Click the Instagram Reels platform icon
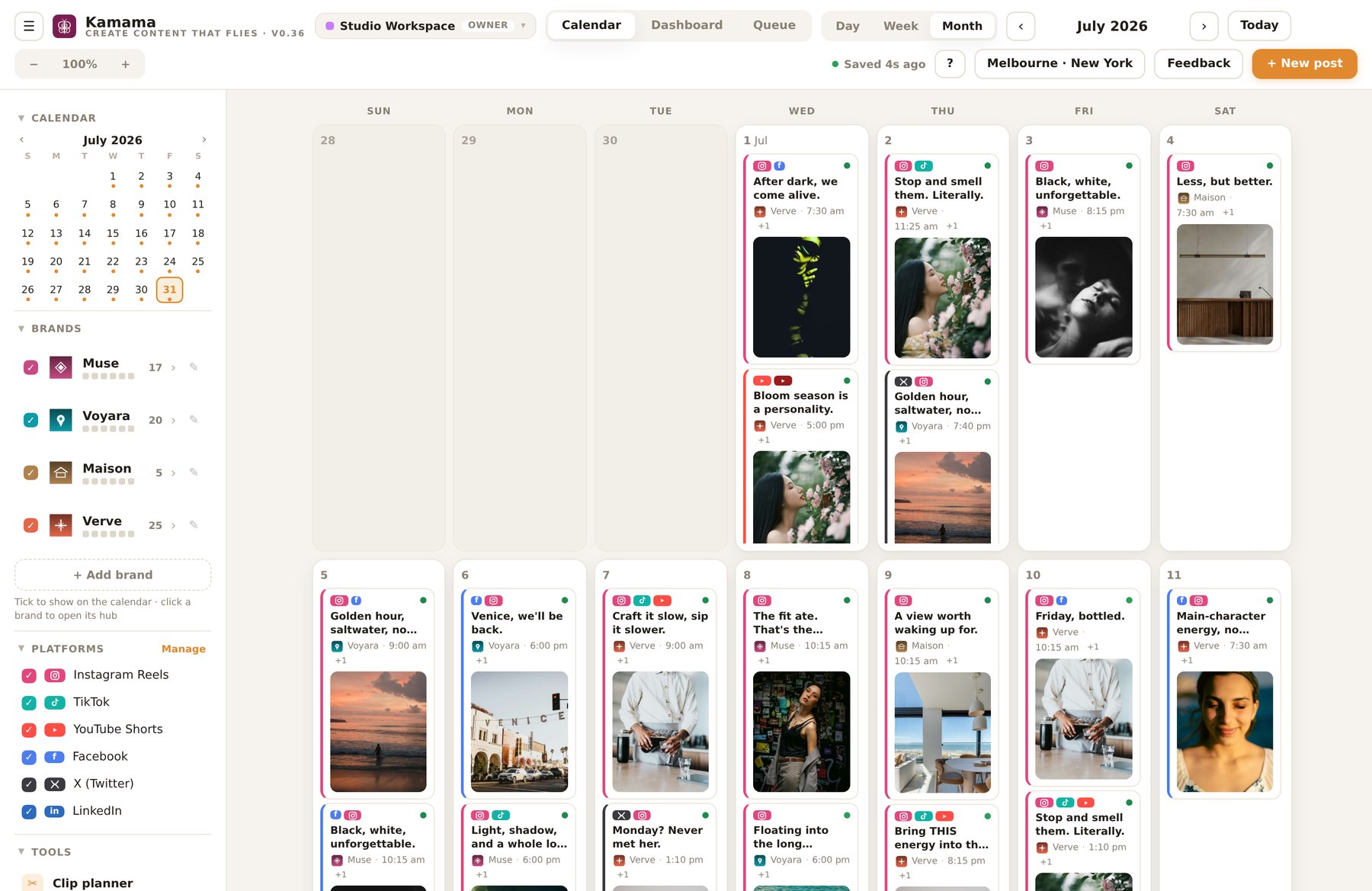1372x891 pixels. click(55, 675)
